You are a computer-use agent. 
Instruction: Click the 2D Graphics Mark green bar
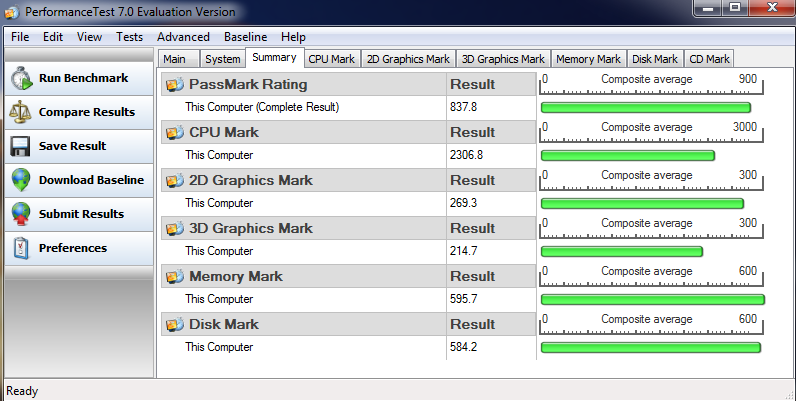point(642,204)
